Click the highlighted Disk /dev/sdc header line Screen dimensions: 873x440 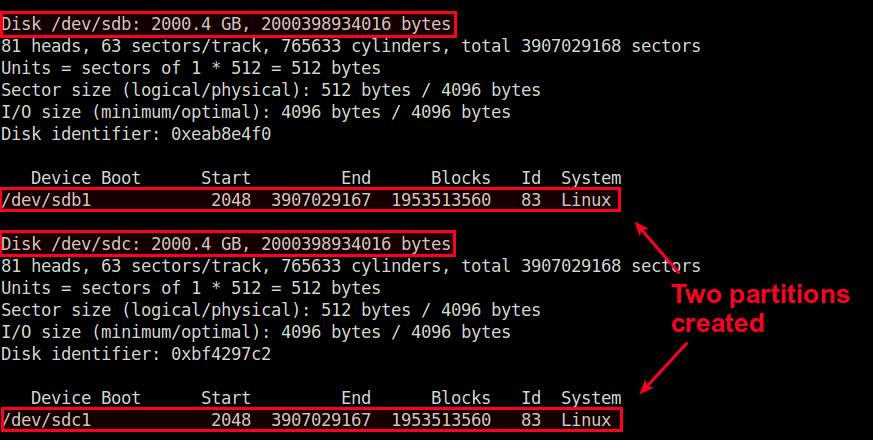click(x=228, y=244)
